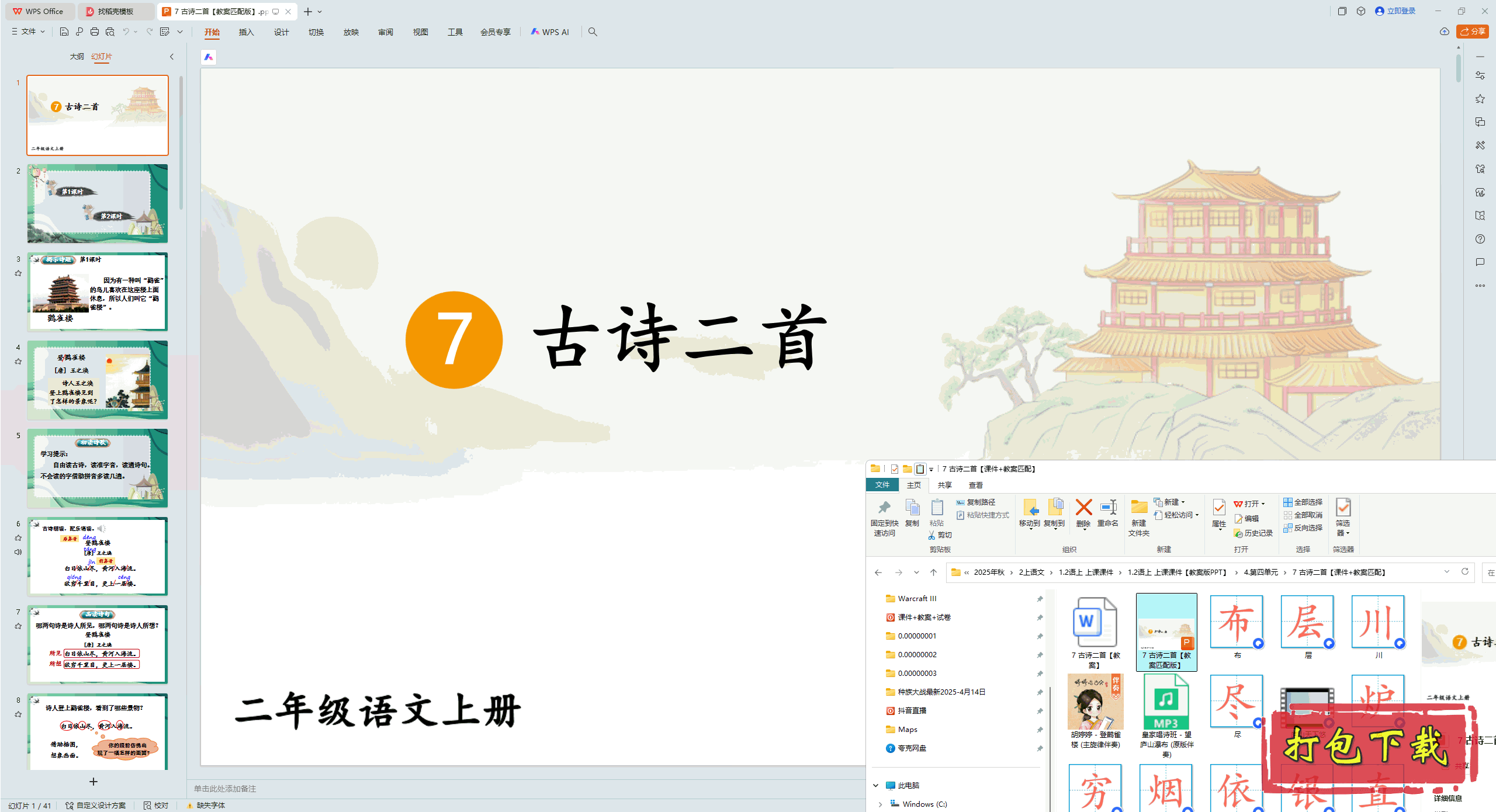Collapse the slide thumbnail panel chevron

point(172,57)
